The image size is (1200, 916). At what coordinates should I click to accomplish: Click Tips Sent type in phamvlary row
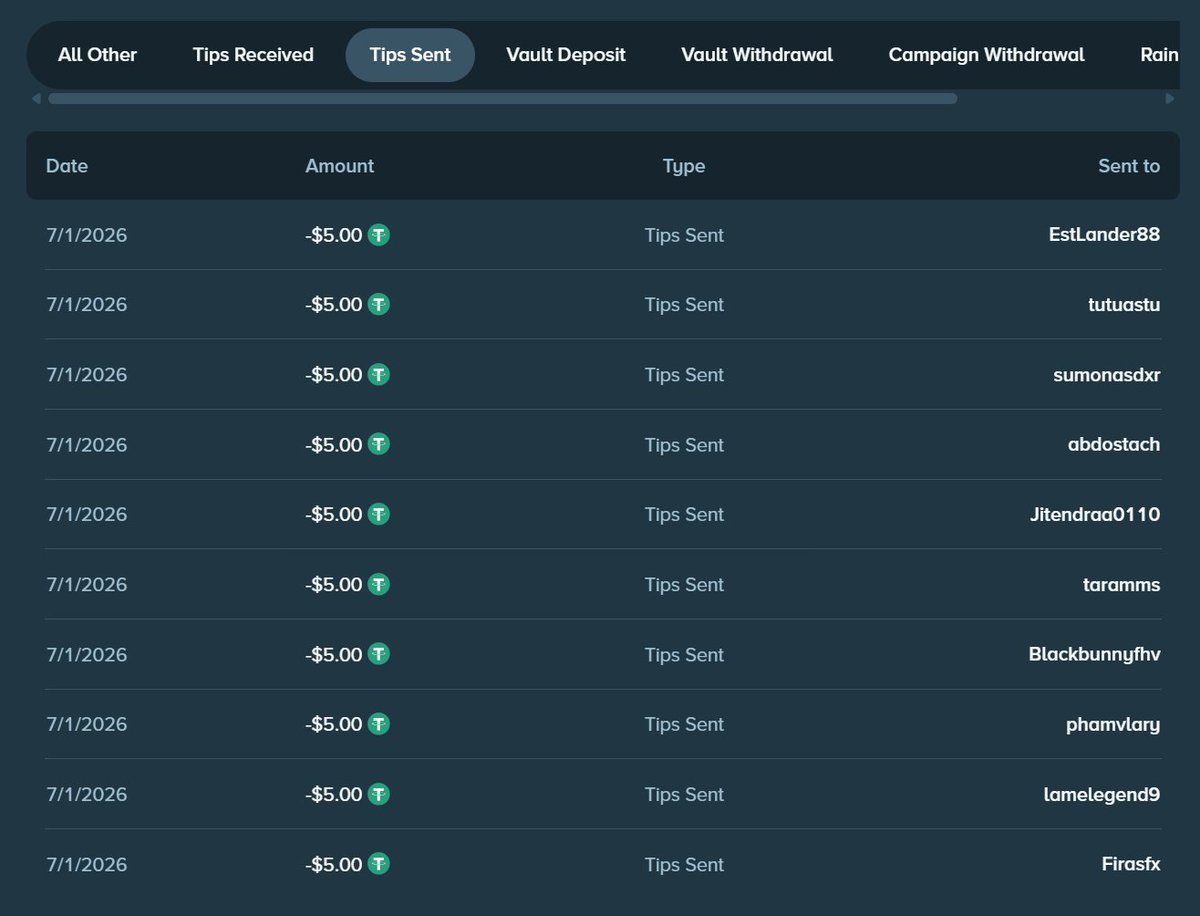pos(684,724)
